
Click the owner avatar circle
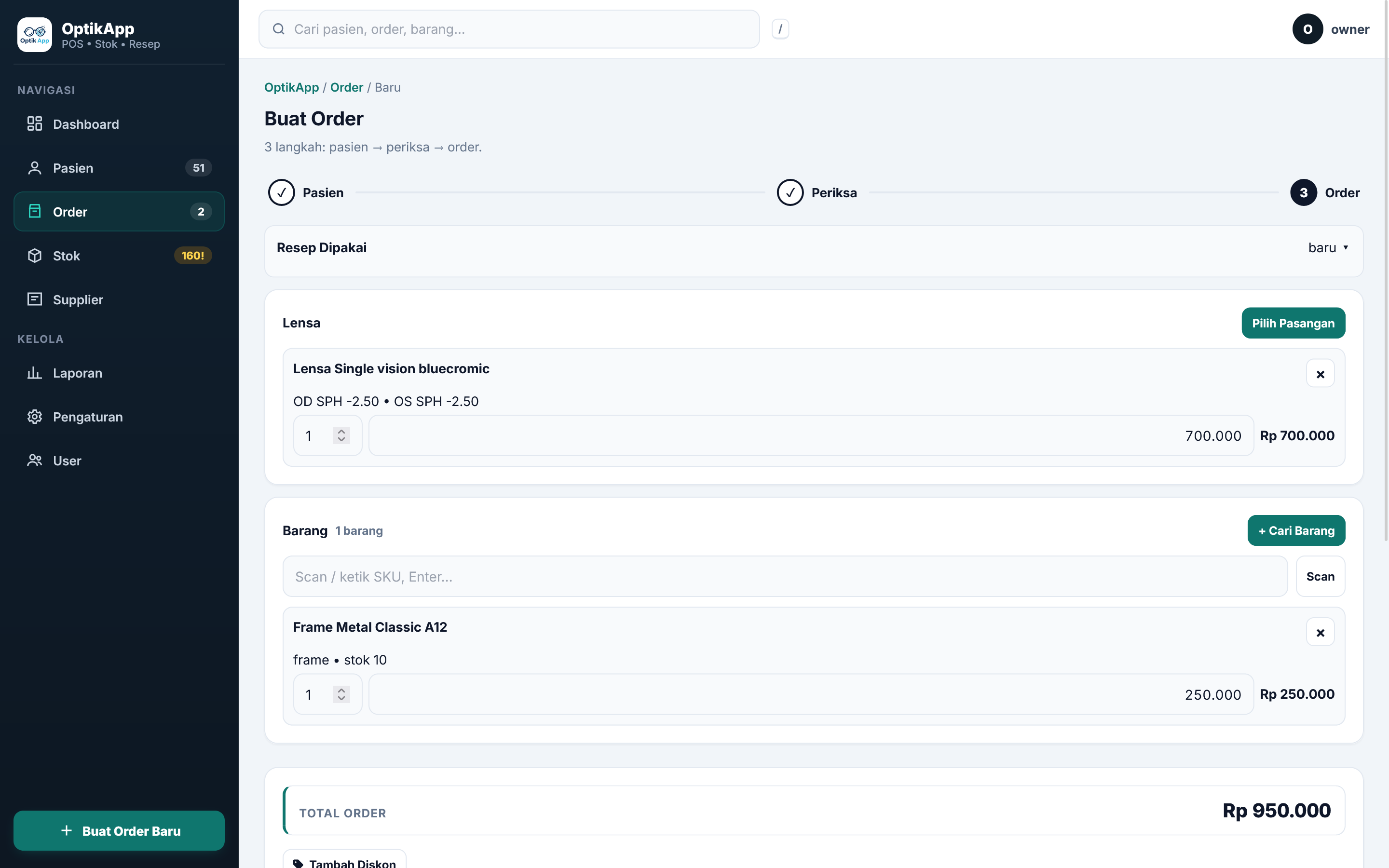1307,29
